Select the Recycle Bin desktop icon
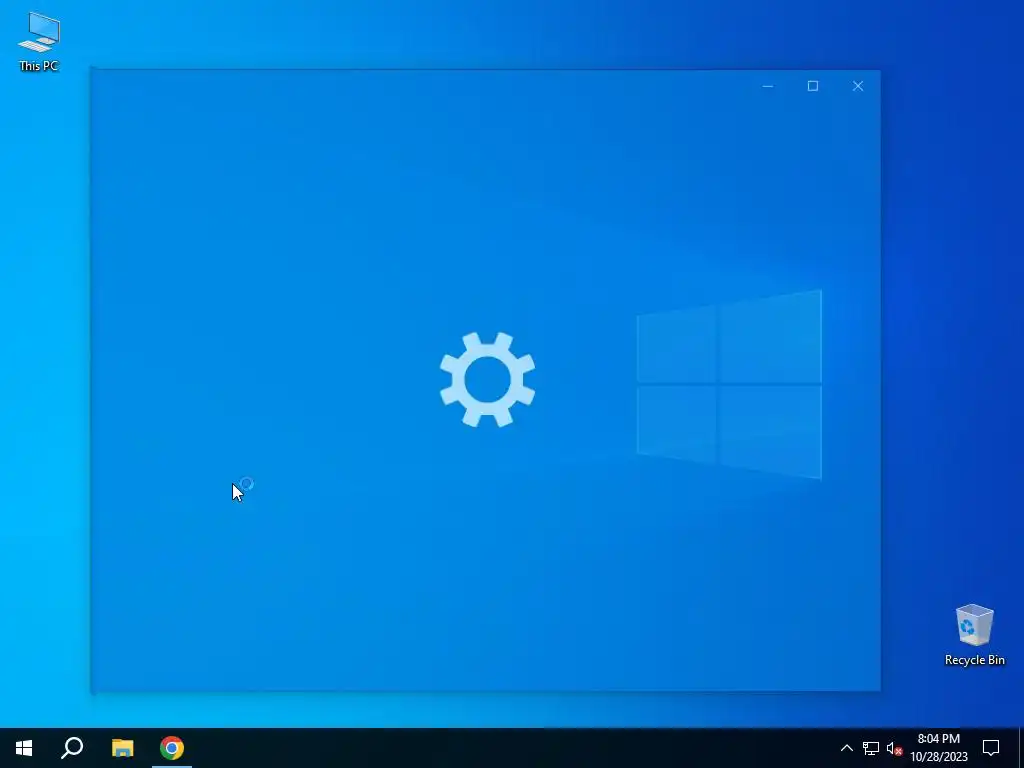 tap(974, 635)
